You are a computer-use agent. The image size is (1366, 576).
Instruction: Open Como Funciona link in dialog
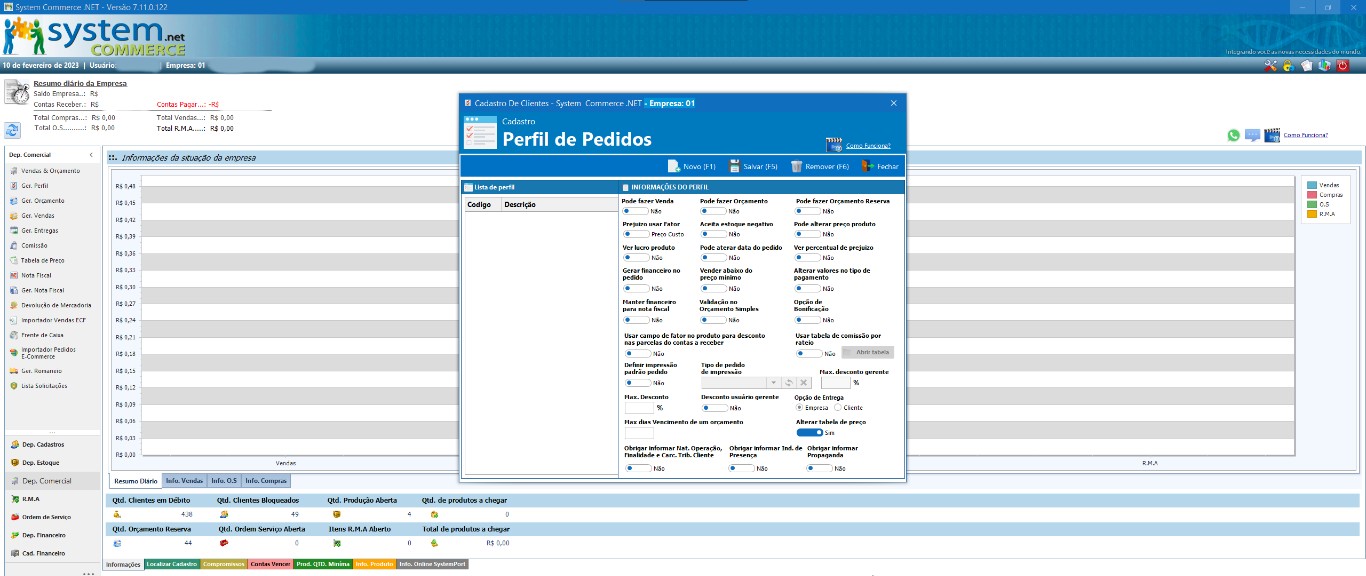867,146
